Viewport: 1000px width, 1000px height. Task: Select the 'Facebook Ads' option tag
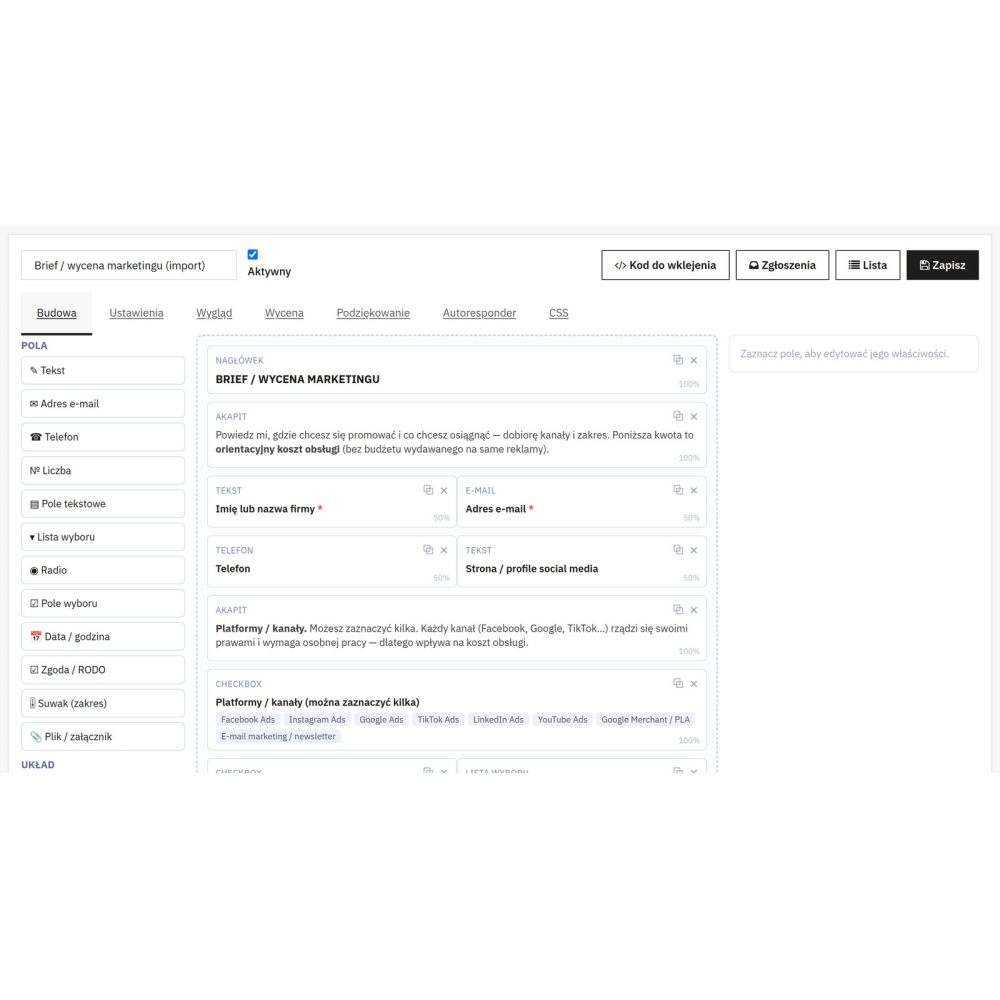247,719
